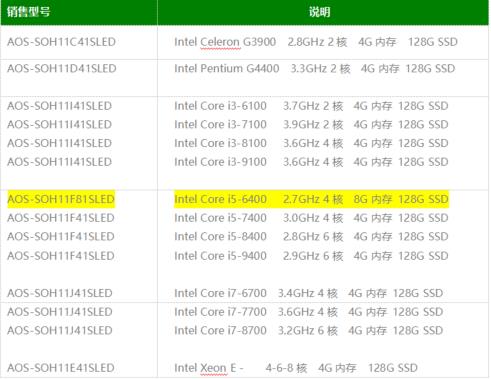Image resolution: width=491 pixels, height=379 pixels.
Task: Click the Intel Core i3-6100 row text
Action: 311,106
